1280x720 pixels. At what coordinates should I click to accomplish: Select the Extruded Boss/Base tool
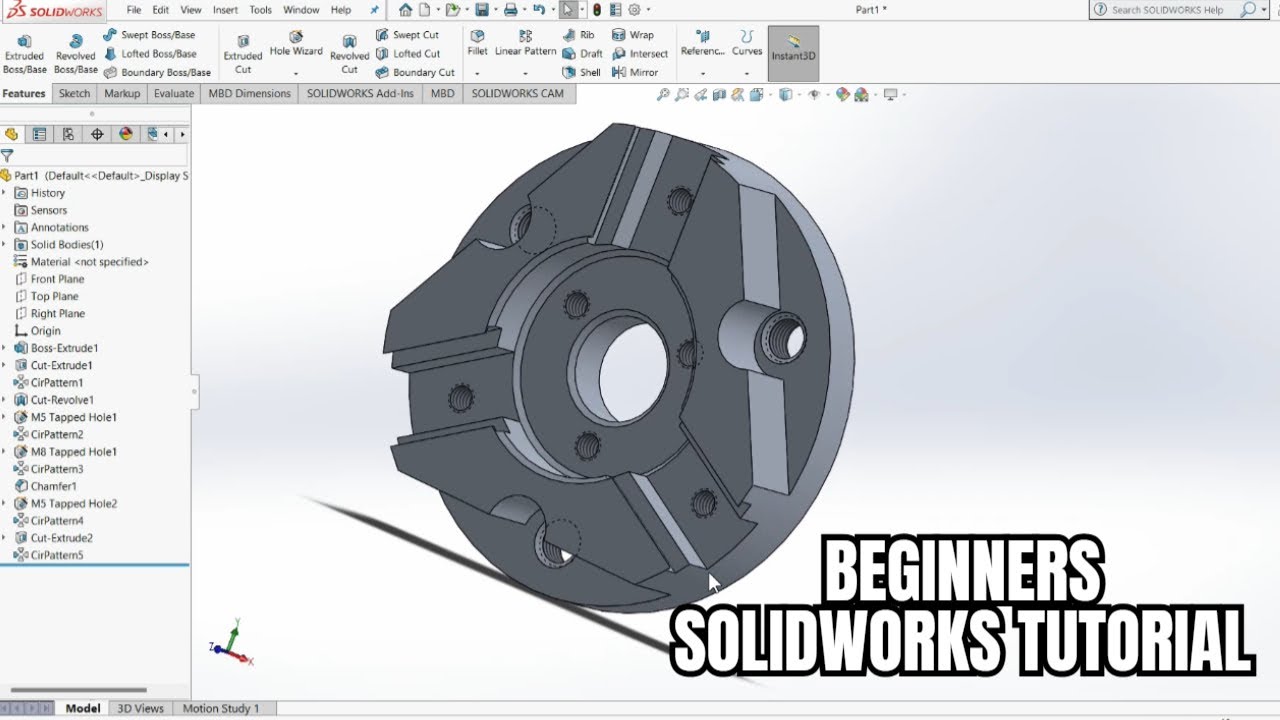pyautogui.click(x=25, y=55)
